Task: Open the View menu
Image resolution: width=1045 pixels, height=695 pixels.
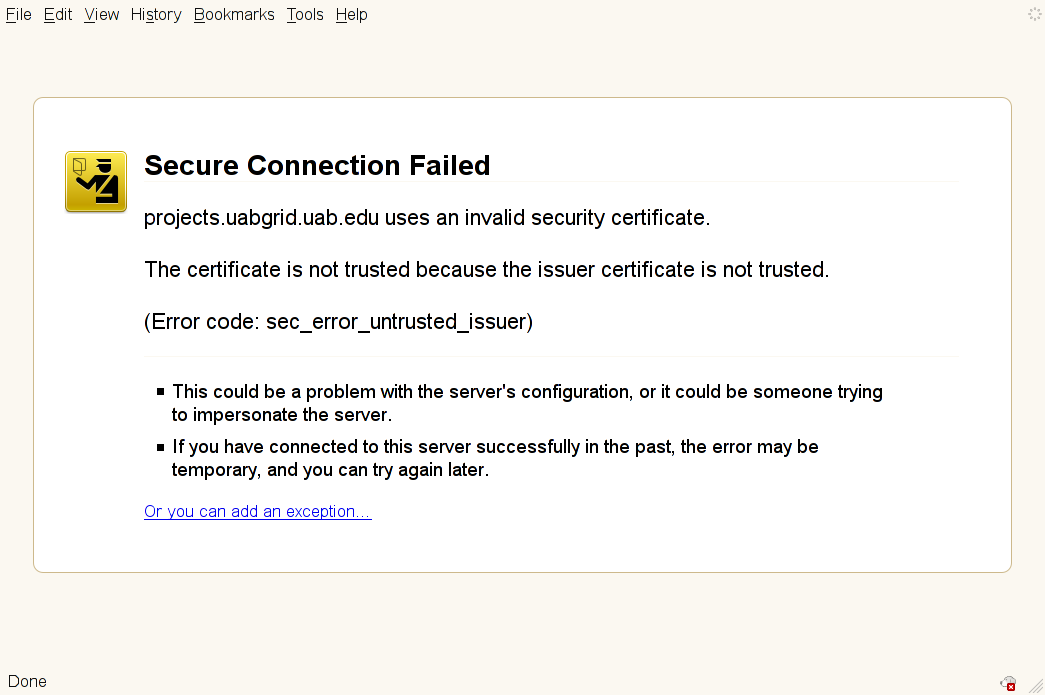Action: click(102, 15)
